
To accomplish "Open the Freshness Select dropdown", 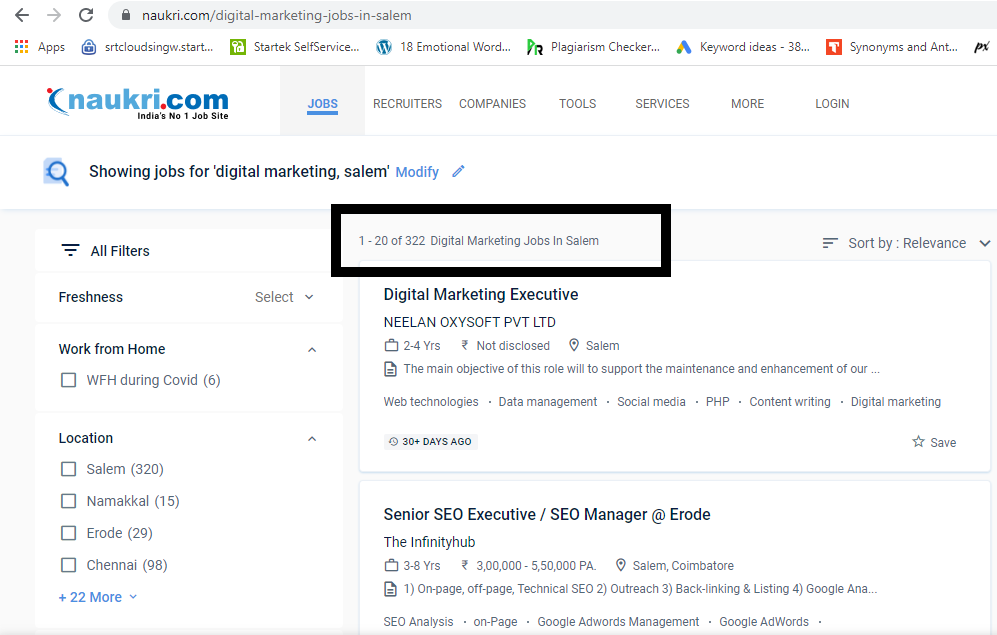I will pos(284,297).
